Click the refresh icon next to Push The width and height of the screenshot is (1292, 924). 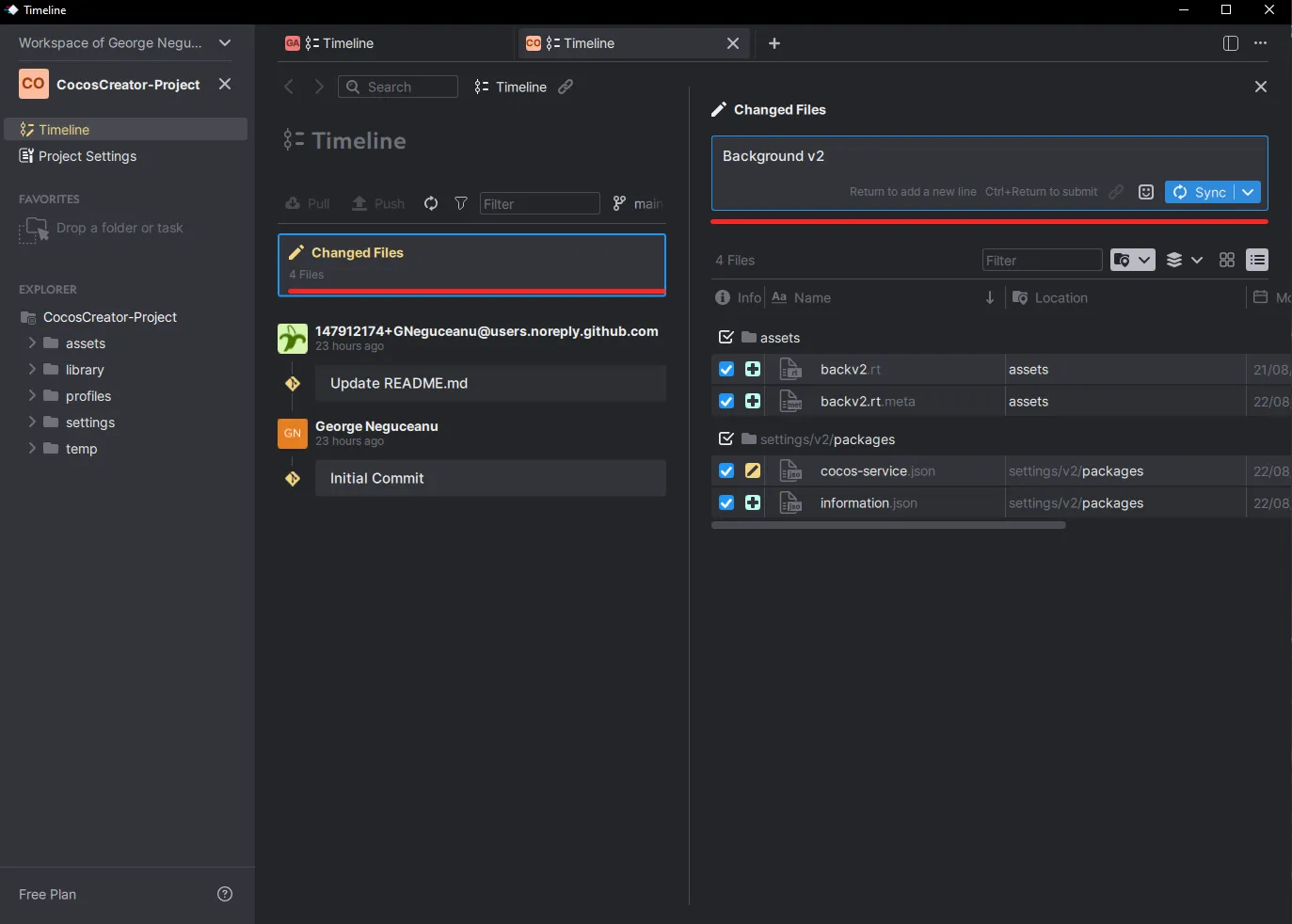pos(430,203)
